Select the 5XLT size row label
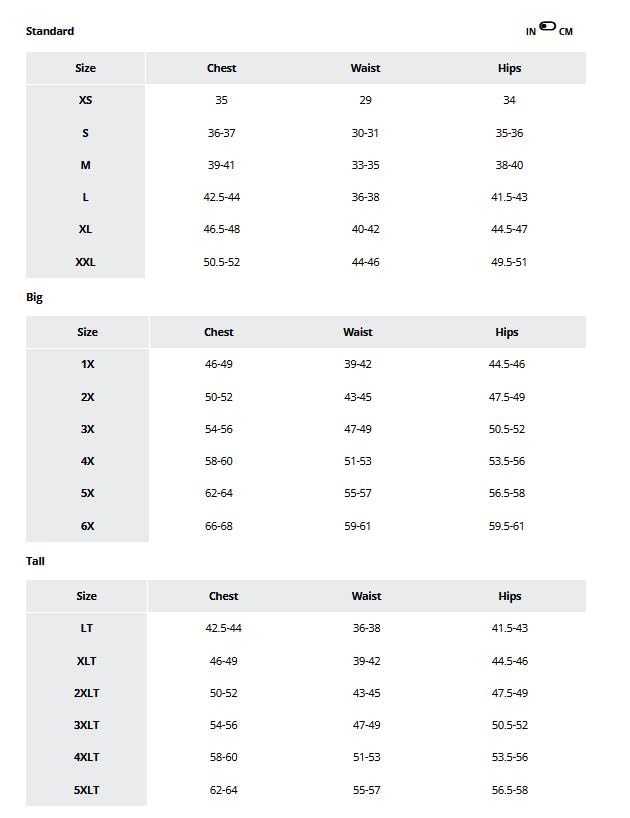Screen dimensions: 630x818 click(x=86, y=790)
